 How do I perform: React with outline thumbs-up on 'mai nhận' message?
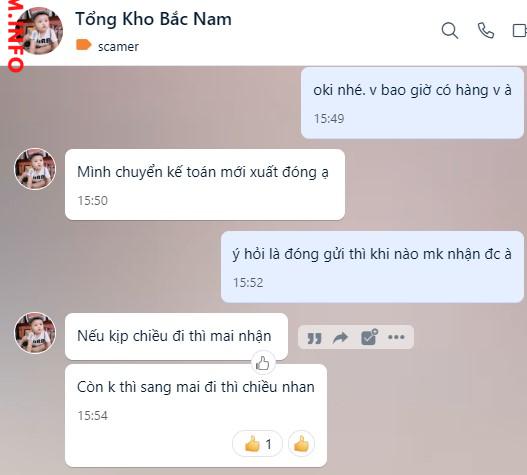263,363
